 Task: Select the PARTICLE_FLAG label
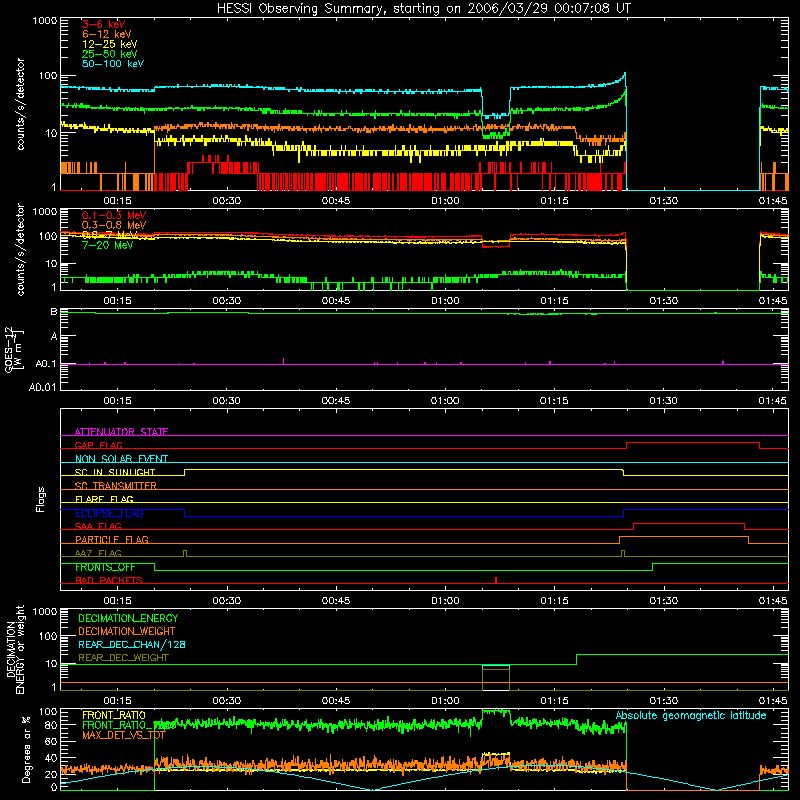click(112, 540)
